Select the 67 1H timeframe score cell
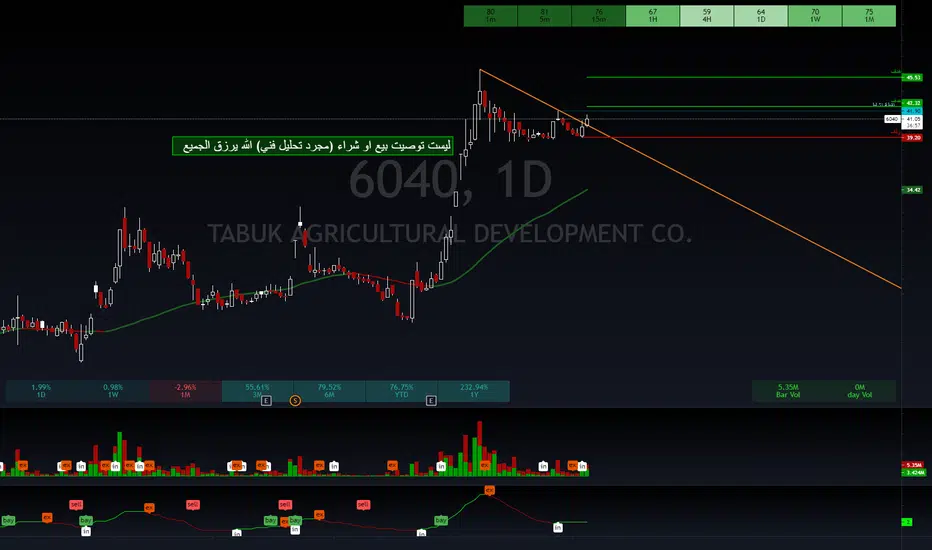 click(653, 16)
